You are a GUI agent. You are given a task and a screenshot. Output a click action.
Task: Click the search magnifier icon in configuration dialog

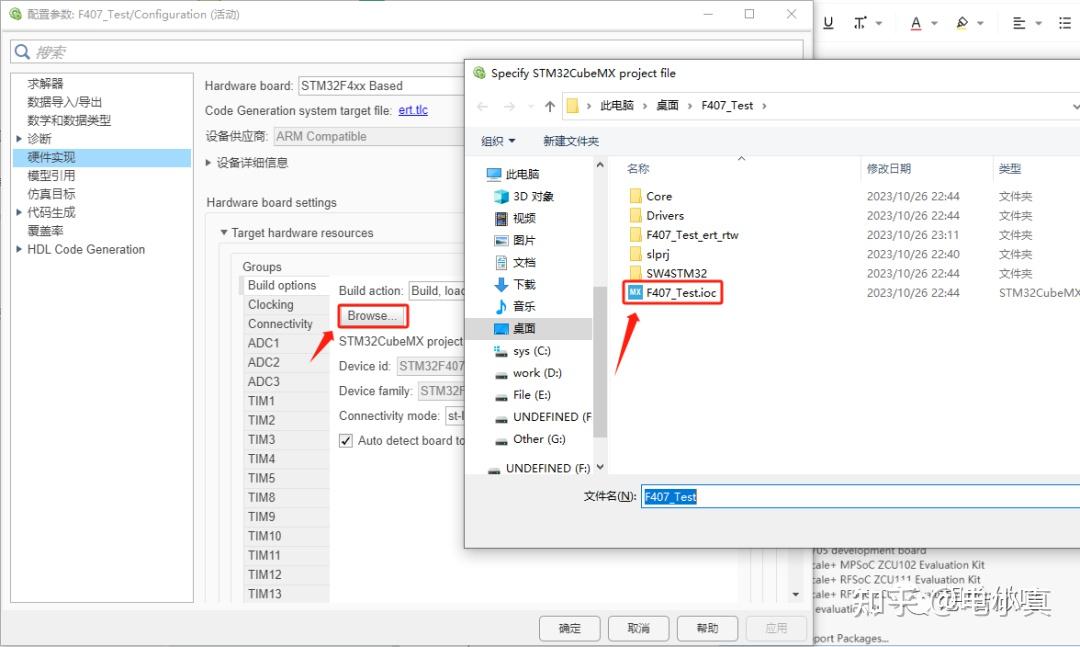click(22, 51)
